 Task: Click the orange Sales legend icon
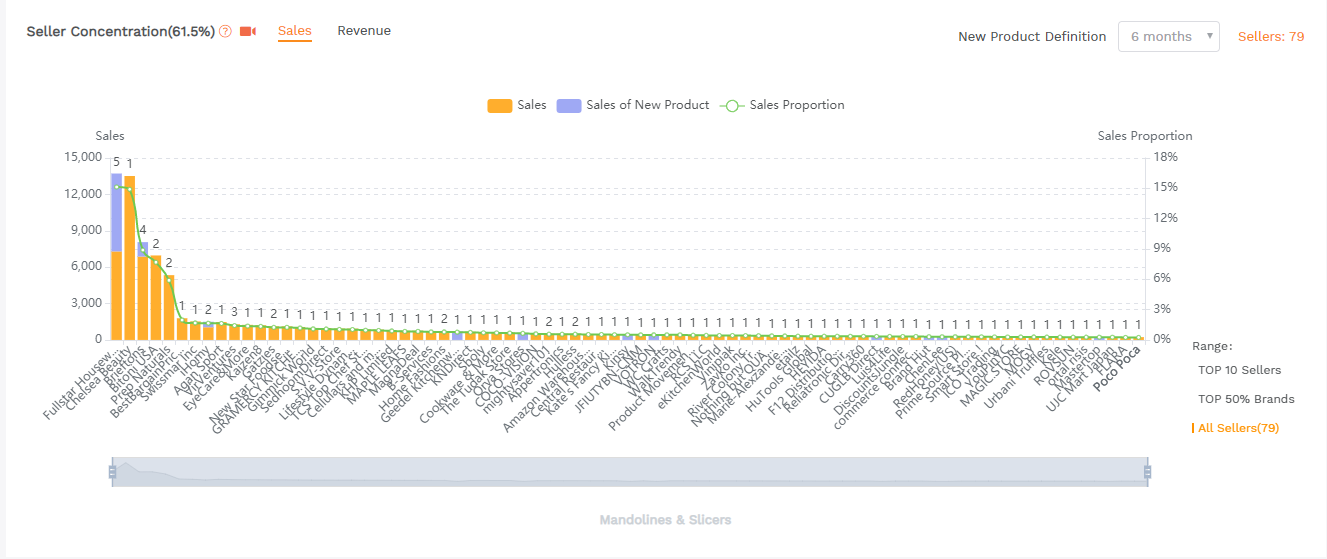[x=499, y=105]
